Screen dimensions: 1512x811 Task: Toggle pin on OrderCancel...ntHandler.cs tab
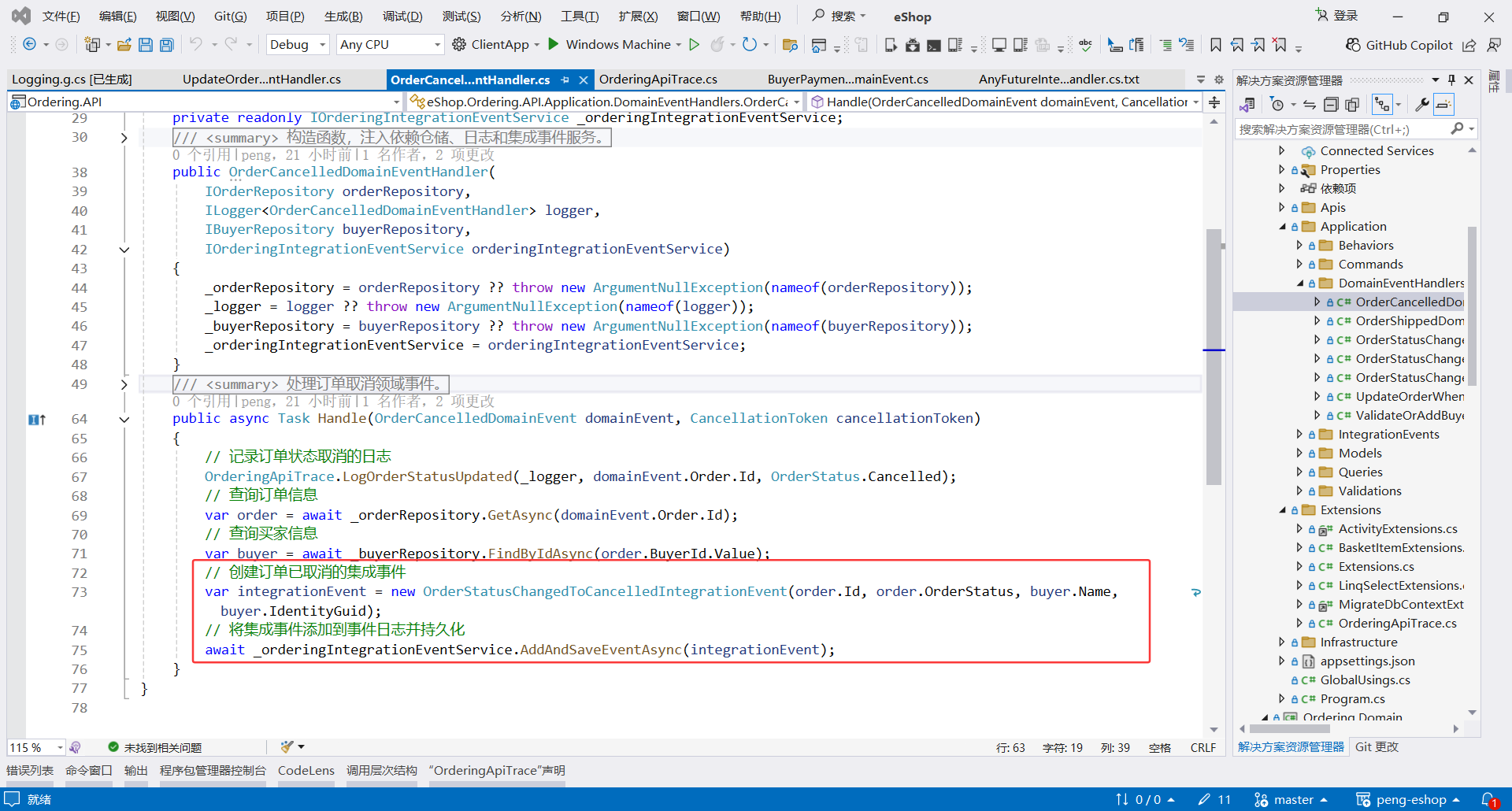point(565,80)
